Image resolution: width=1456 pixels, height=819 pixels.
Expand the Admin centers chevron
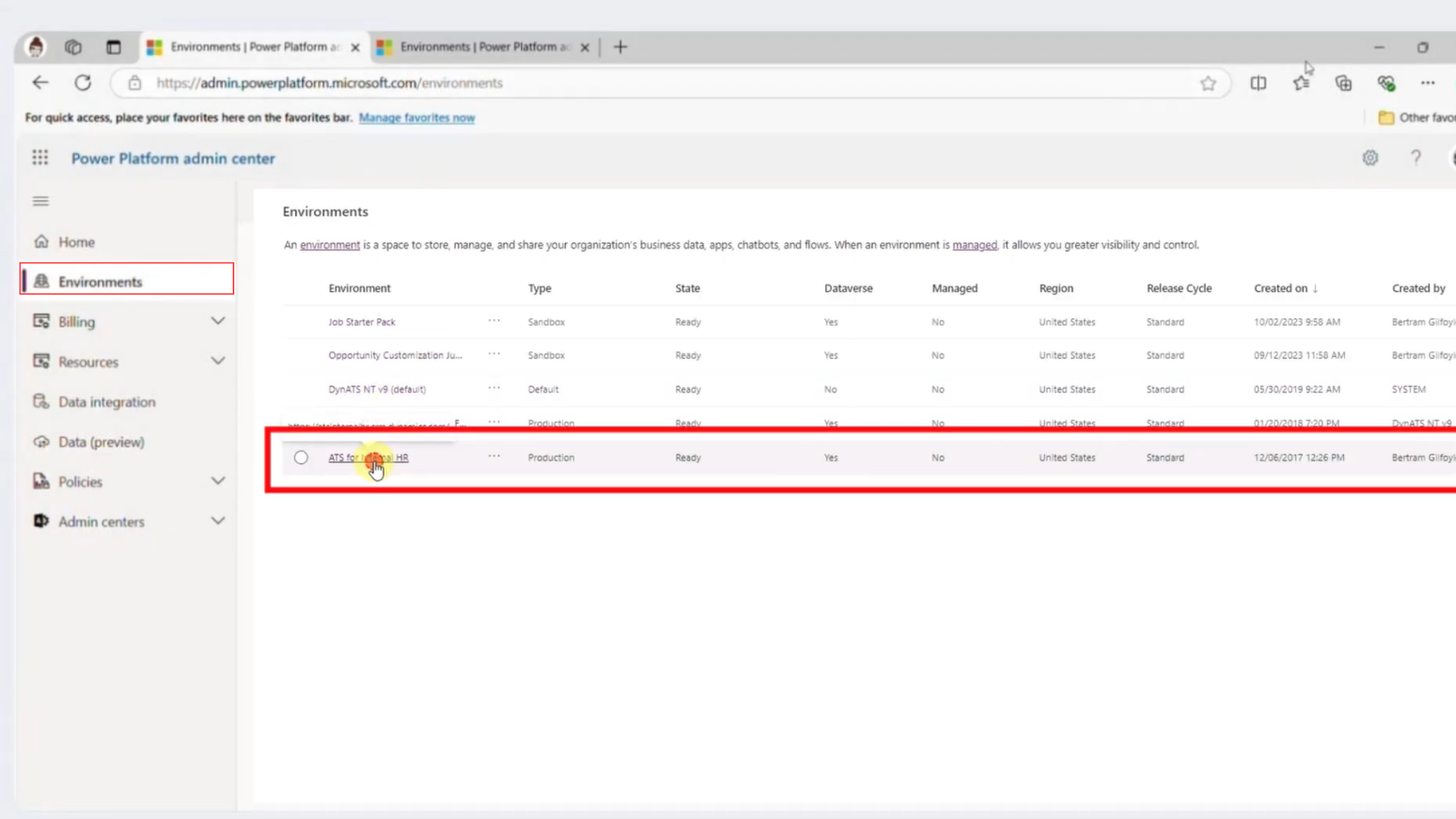218,521
